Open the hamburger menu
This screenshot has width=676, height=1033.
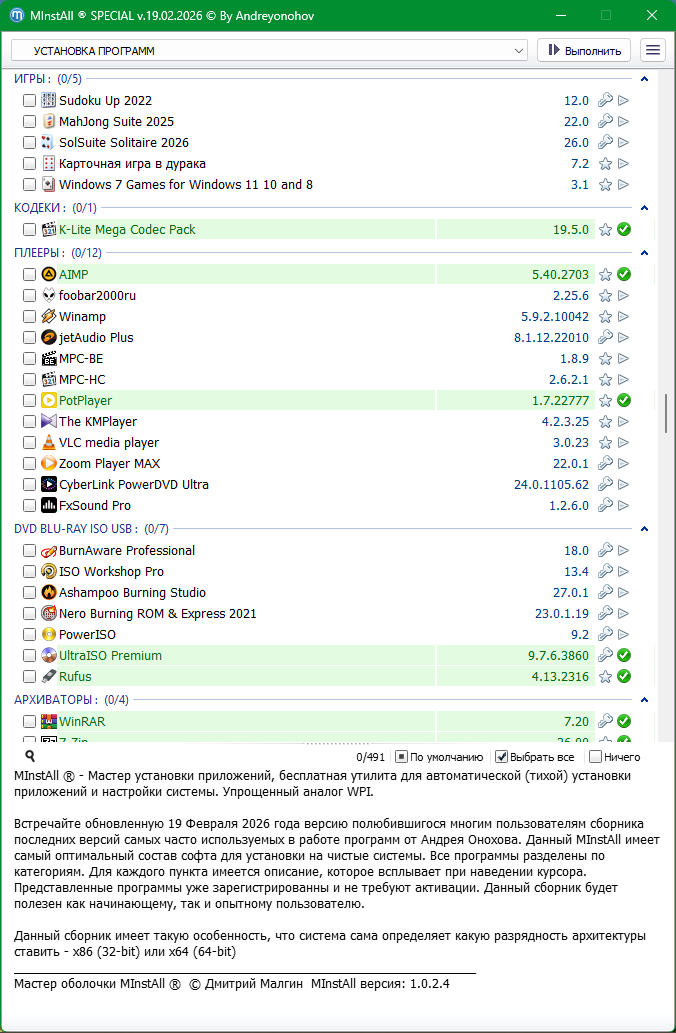(653, 50)
